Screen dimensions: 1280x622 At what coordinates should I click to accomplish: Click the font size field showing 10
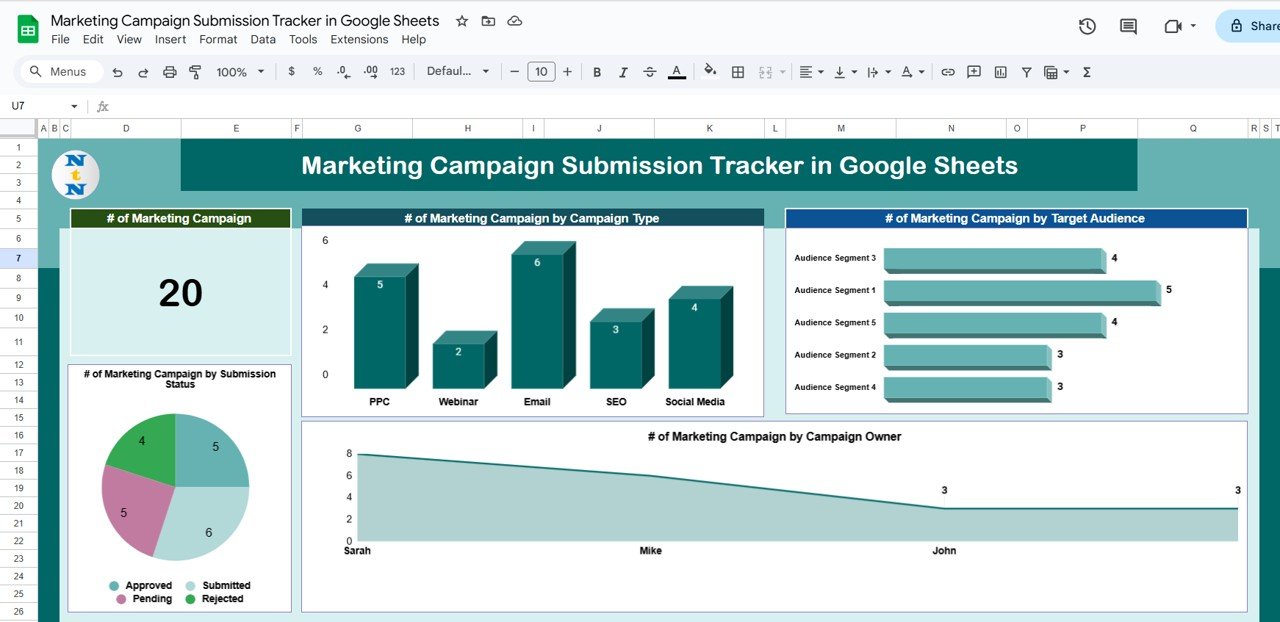(541, 72)
